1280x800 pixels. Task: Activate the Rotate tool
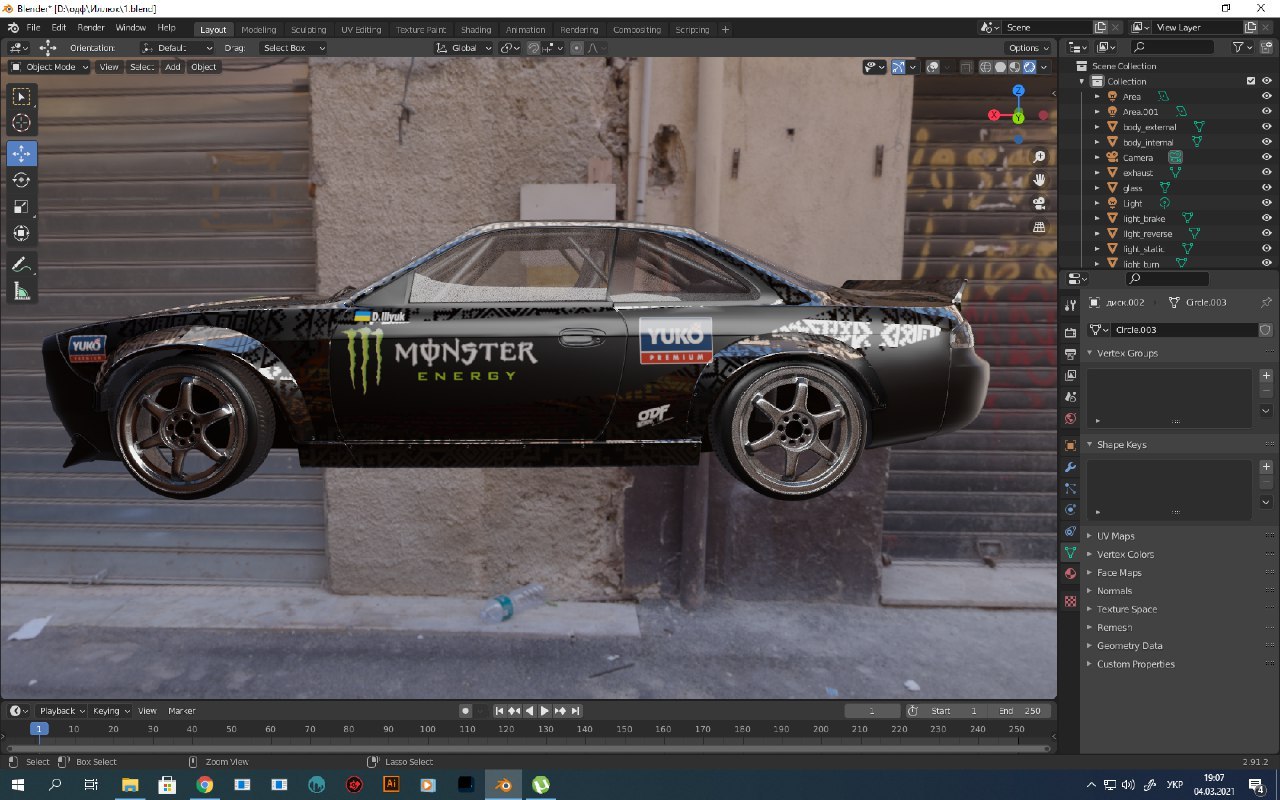coord(21,180)
